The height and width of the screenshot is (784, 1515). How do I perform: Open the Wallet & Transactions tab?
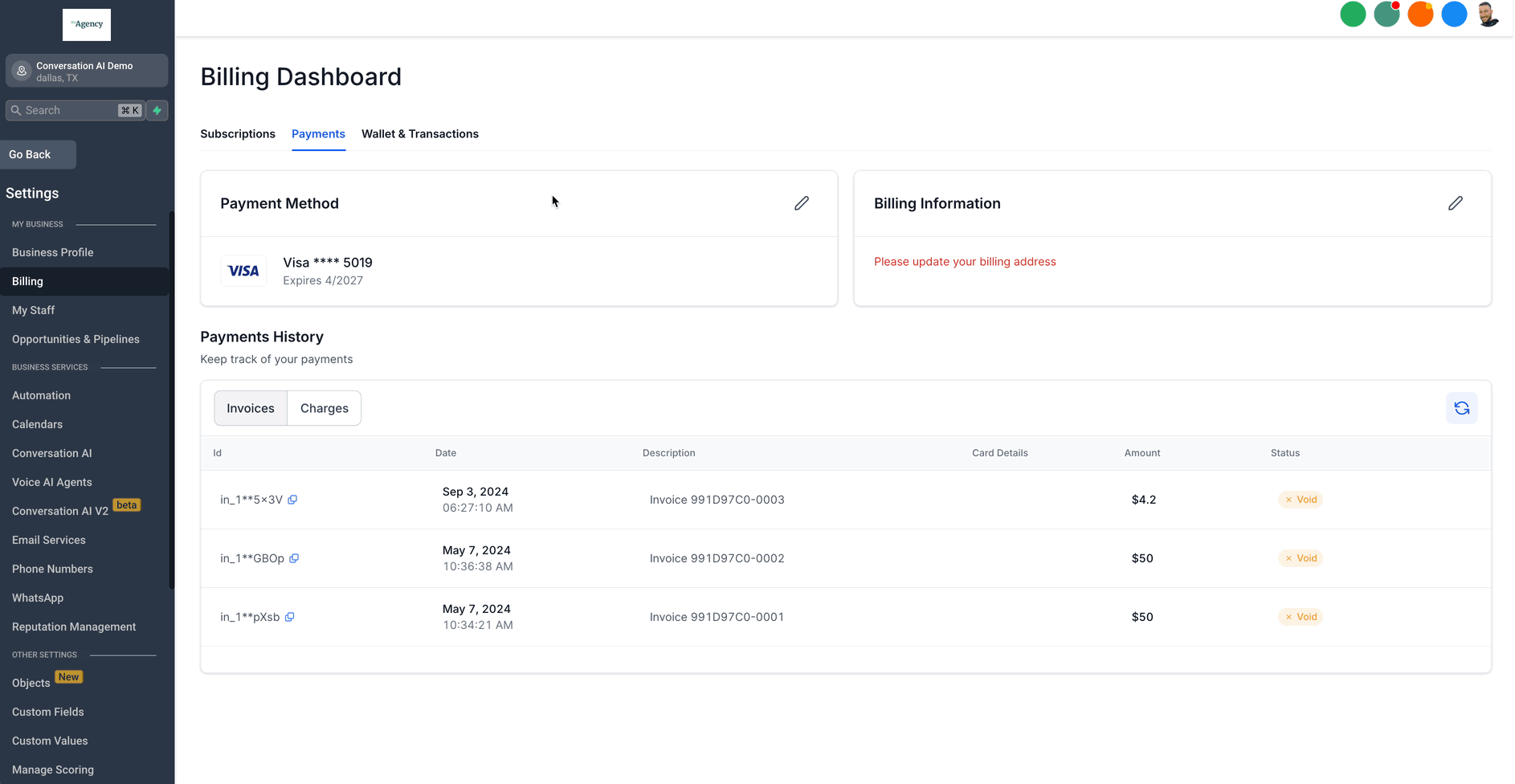(420, 134)
